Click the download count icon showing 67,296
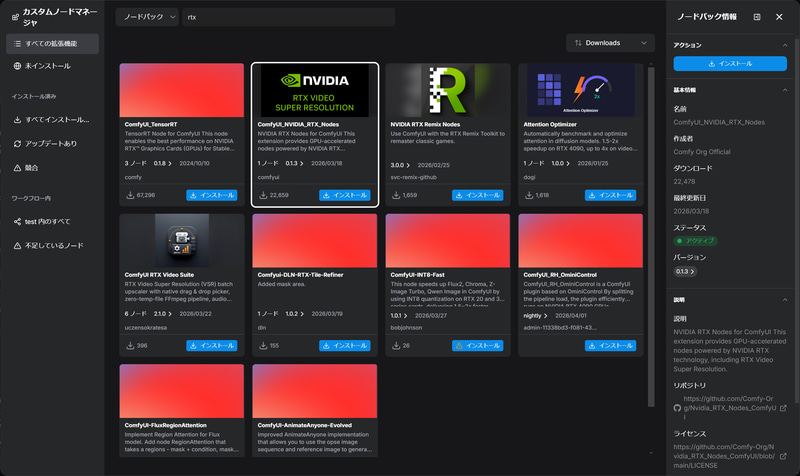Screen dimensions: 800x476 point(130,195)
